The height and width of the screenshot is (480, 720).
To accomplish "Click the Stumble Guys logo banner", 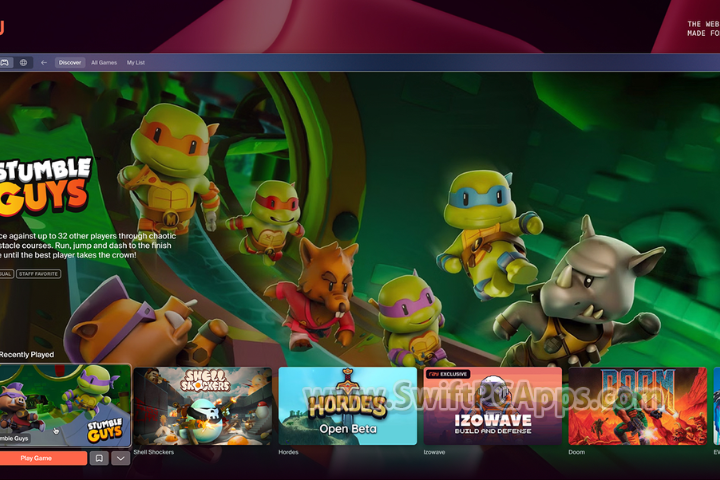I will [x=45, y=186].
